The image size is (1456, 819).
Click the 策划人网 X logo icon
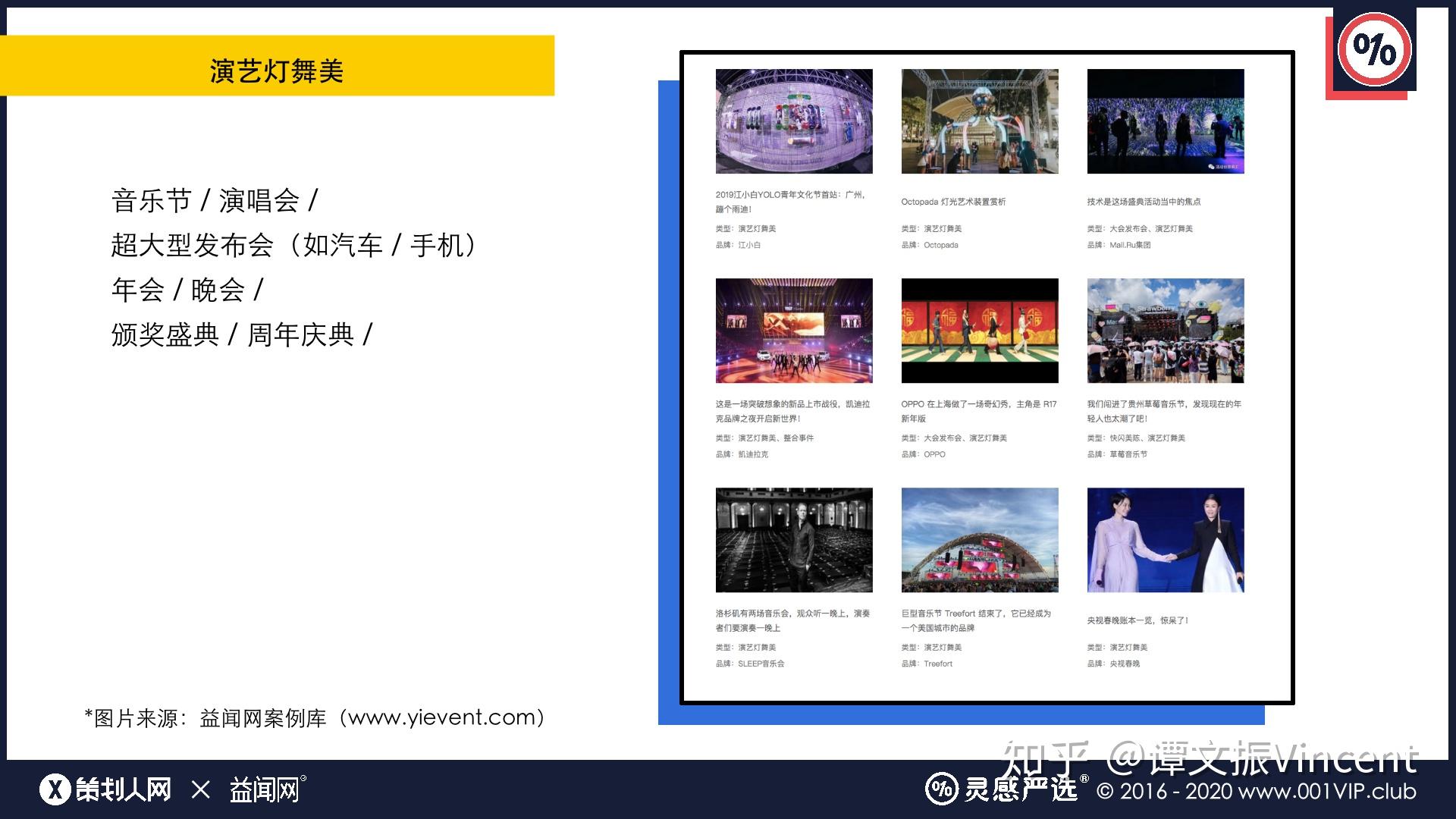pyautogui.click(x=55, y=789)
